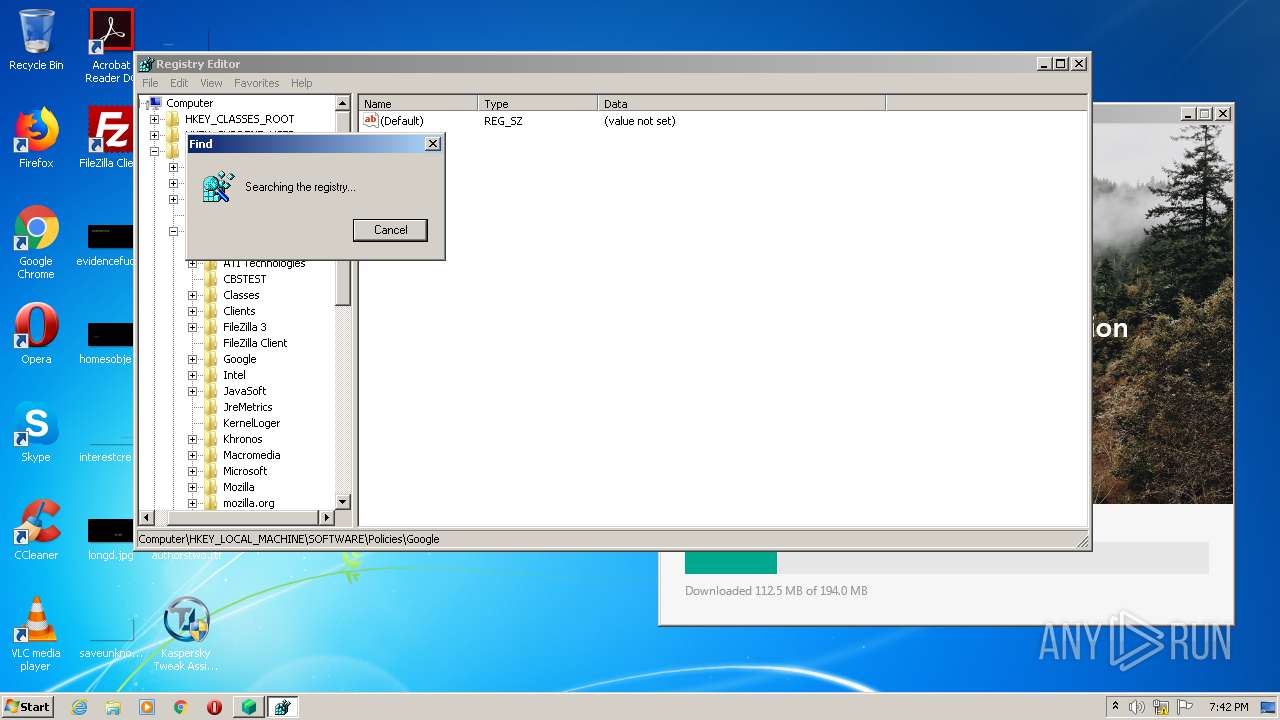
Task: Open the File menu in Registry Editor
Action: [150, 83]
